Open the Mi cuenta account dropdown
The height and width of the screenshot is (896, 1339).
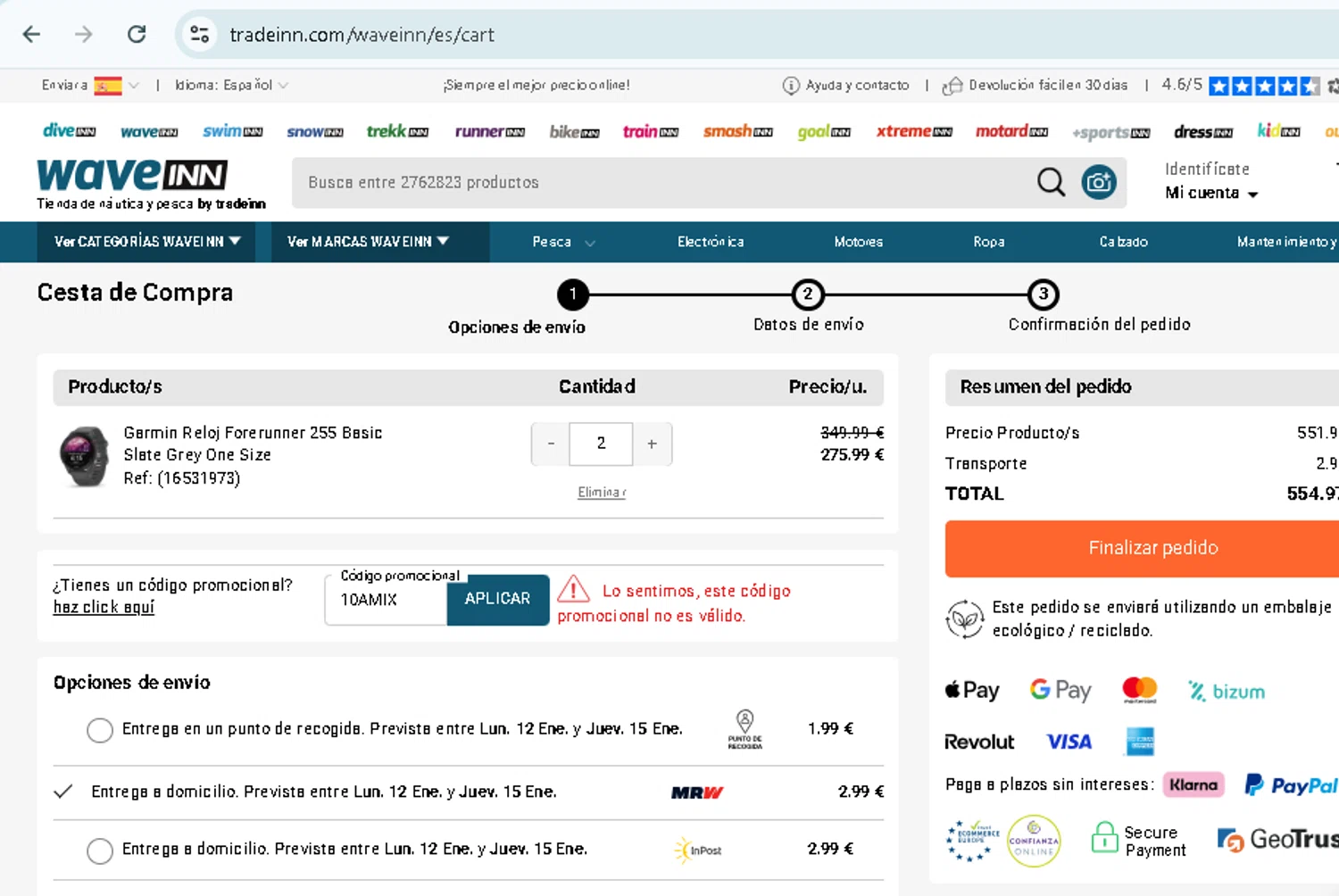pyautogui.click(x=1211, y=193)
